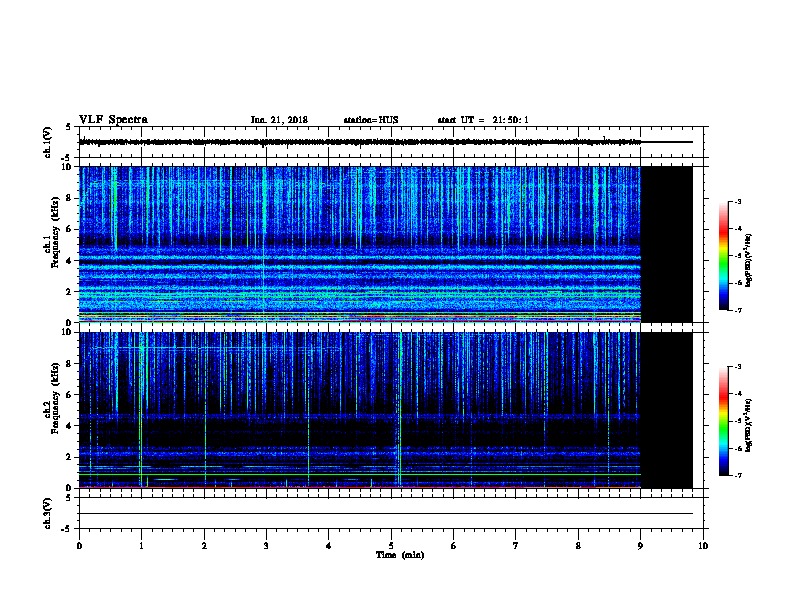The width and height of the screenshot is (792, 612).
Task: Click time axis tick label "3"
Action: 266,546
